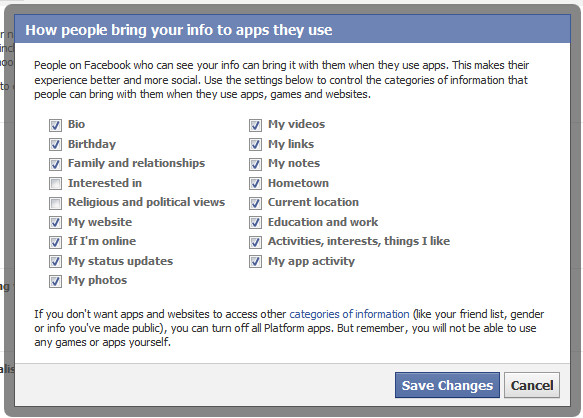This screenshot has width=583, height=418.
Task: Click the Save Changes button
Action: 447,385
